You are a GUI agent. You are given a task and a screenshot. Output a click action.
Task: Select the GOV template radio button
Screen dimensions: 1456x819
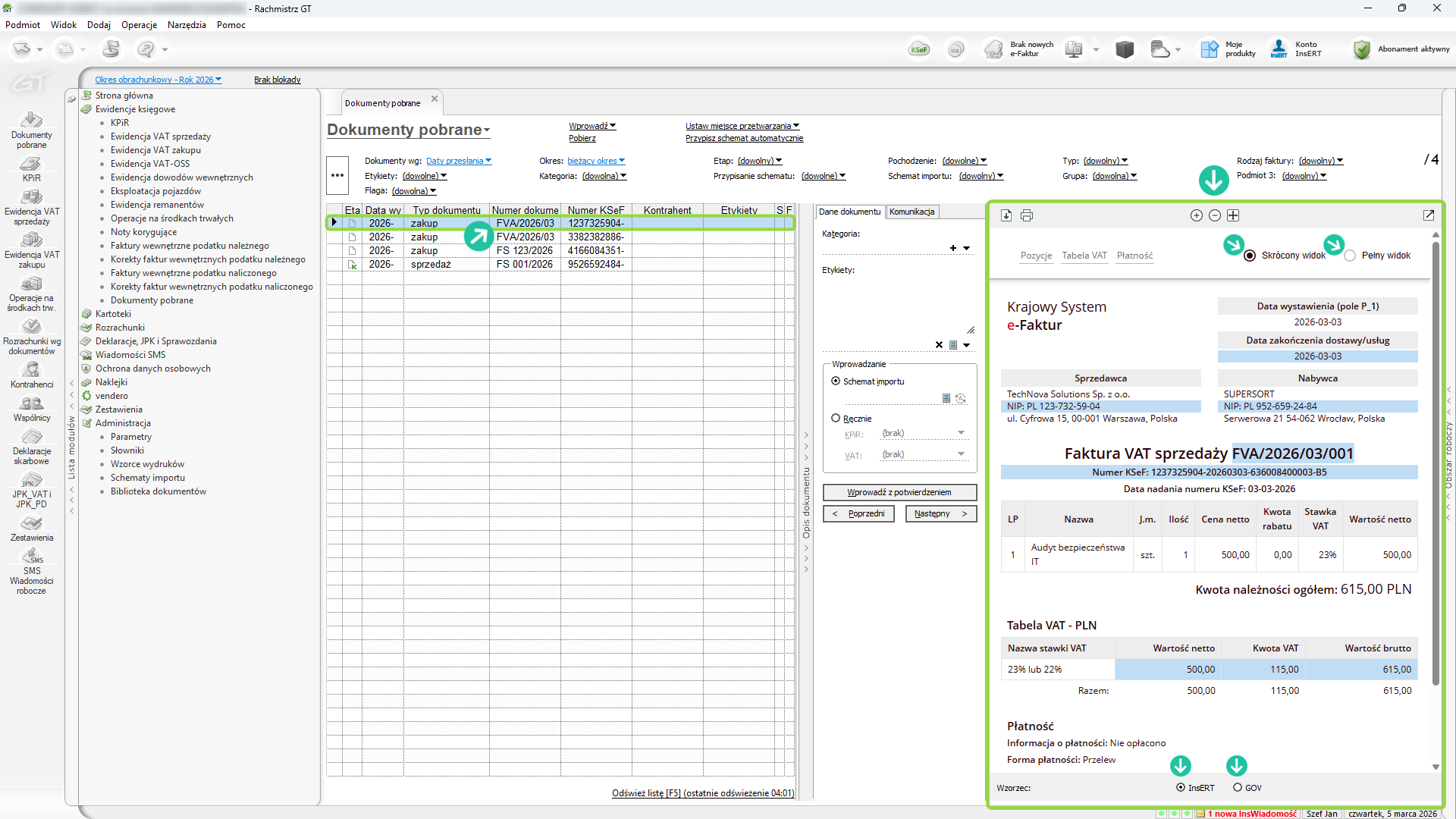pos(1238,787)
